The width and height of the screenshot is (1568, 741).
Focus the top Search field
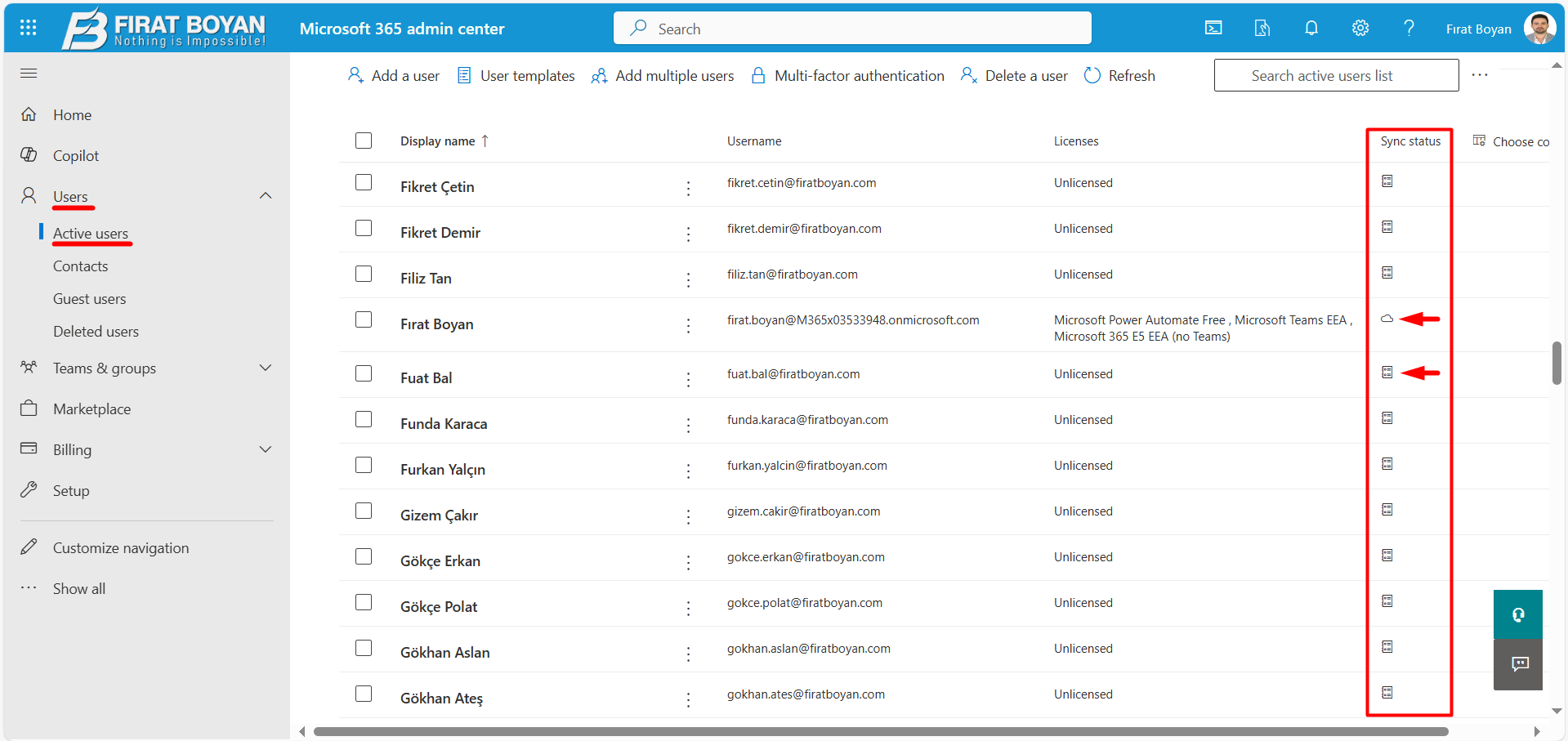point(852,29)
